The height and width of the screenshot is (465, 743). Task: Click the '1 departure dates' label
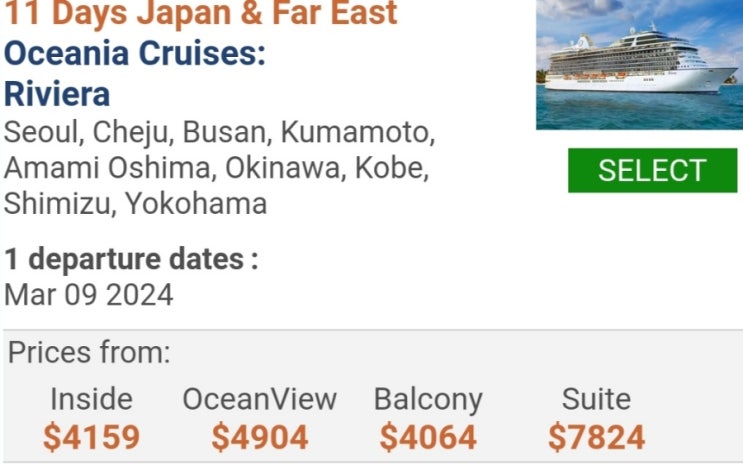pyautogui.click(x=131, y=259)
